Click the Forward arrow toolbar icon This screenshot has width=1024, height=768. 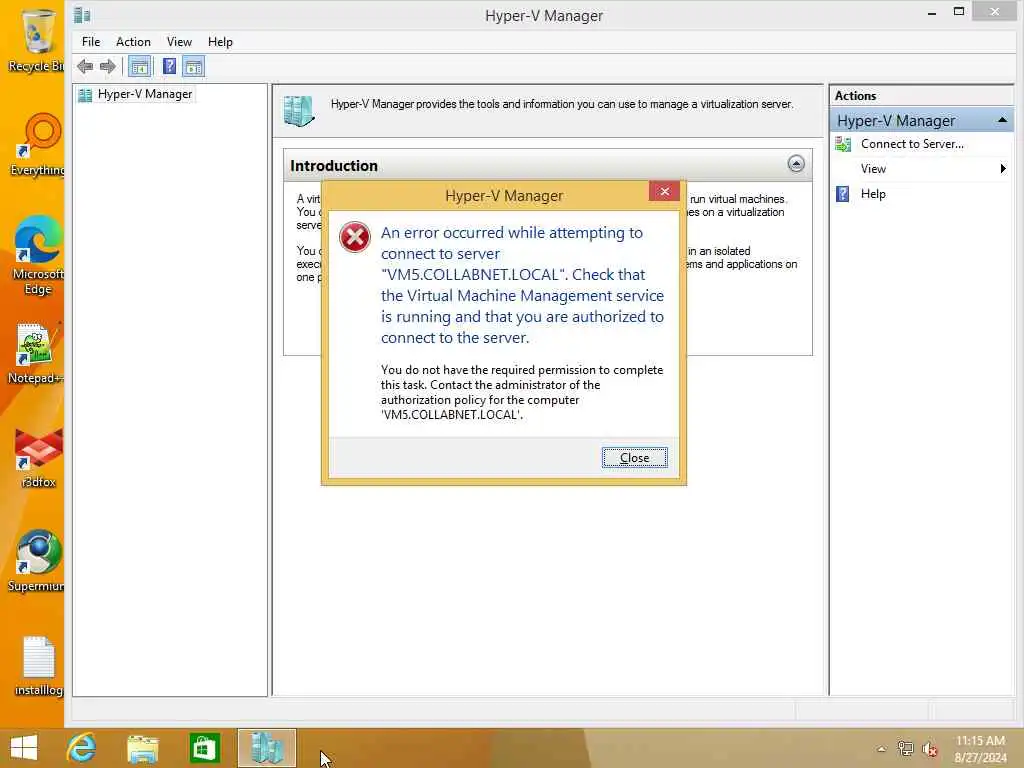coord(108,66)
